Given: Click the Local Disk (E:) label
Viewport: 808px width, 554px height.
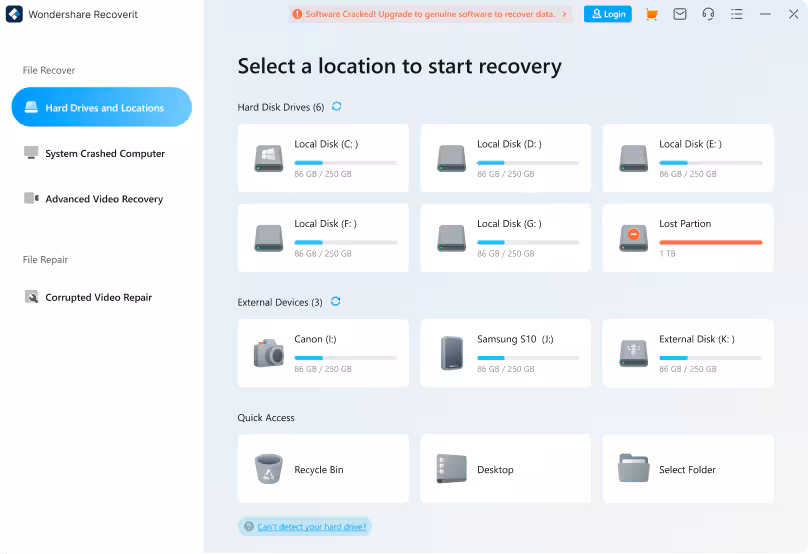Looking at the screenshot, I should click(690, 144).
